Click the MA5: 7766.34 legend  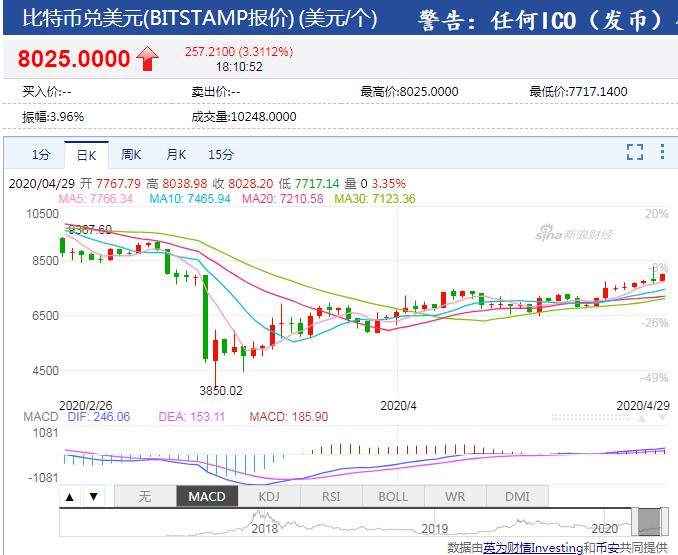pyautogui.click(x=96, y=199)
